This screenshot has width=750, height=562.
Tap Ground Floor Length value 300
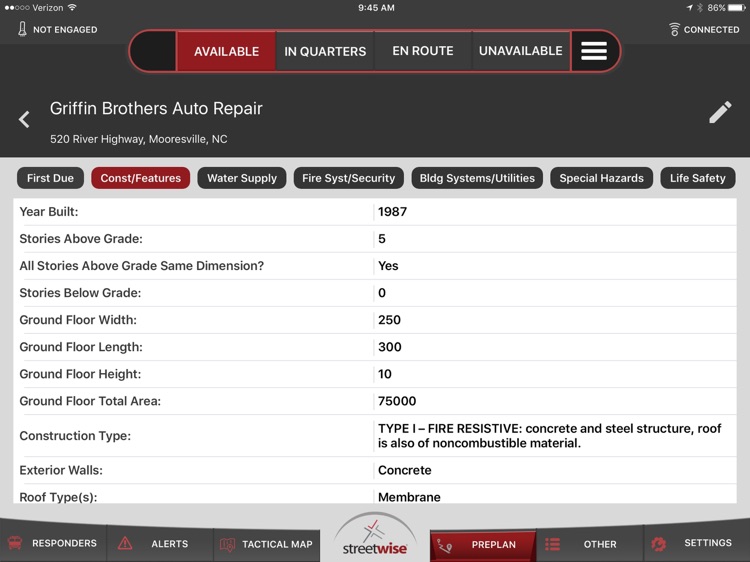coord(389,347)
